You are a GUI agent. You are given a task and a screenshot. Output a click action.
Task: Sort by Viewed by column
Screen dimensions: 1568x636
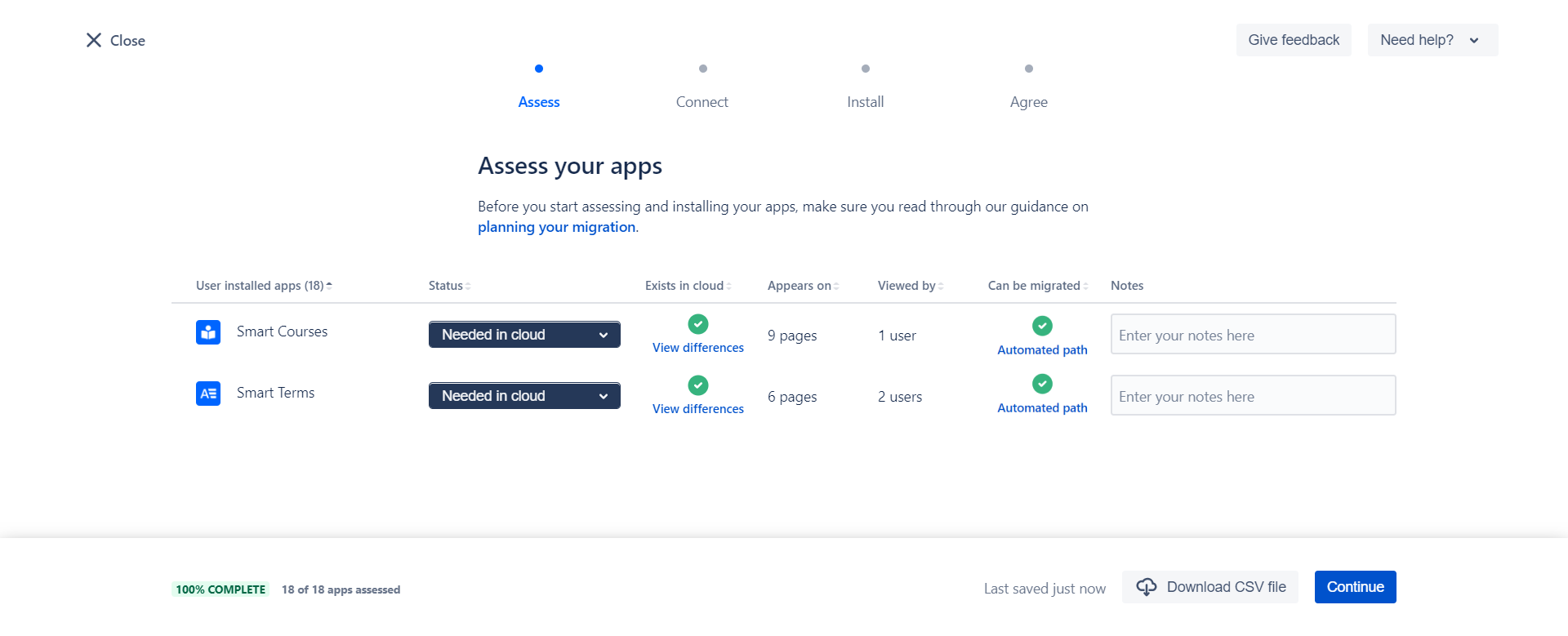pyautogui.click(x=911, y=286)
